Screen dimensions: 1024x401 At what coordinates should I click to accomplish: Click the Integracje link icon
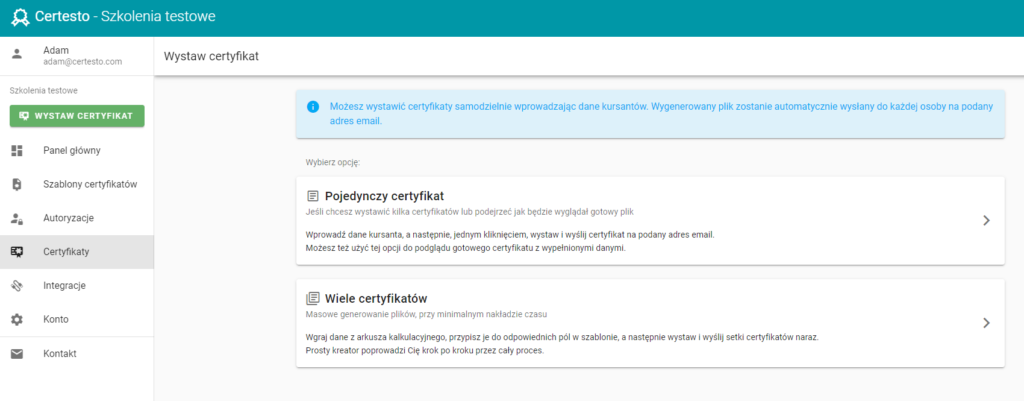tap(17, 285)
